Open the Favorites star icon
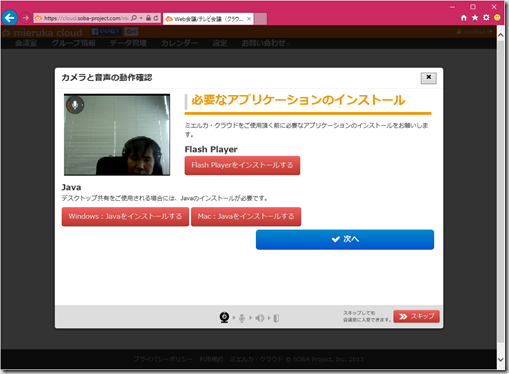The width and height of the screenshot is (509, 374). [475, 18]
